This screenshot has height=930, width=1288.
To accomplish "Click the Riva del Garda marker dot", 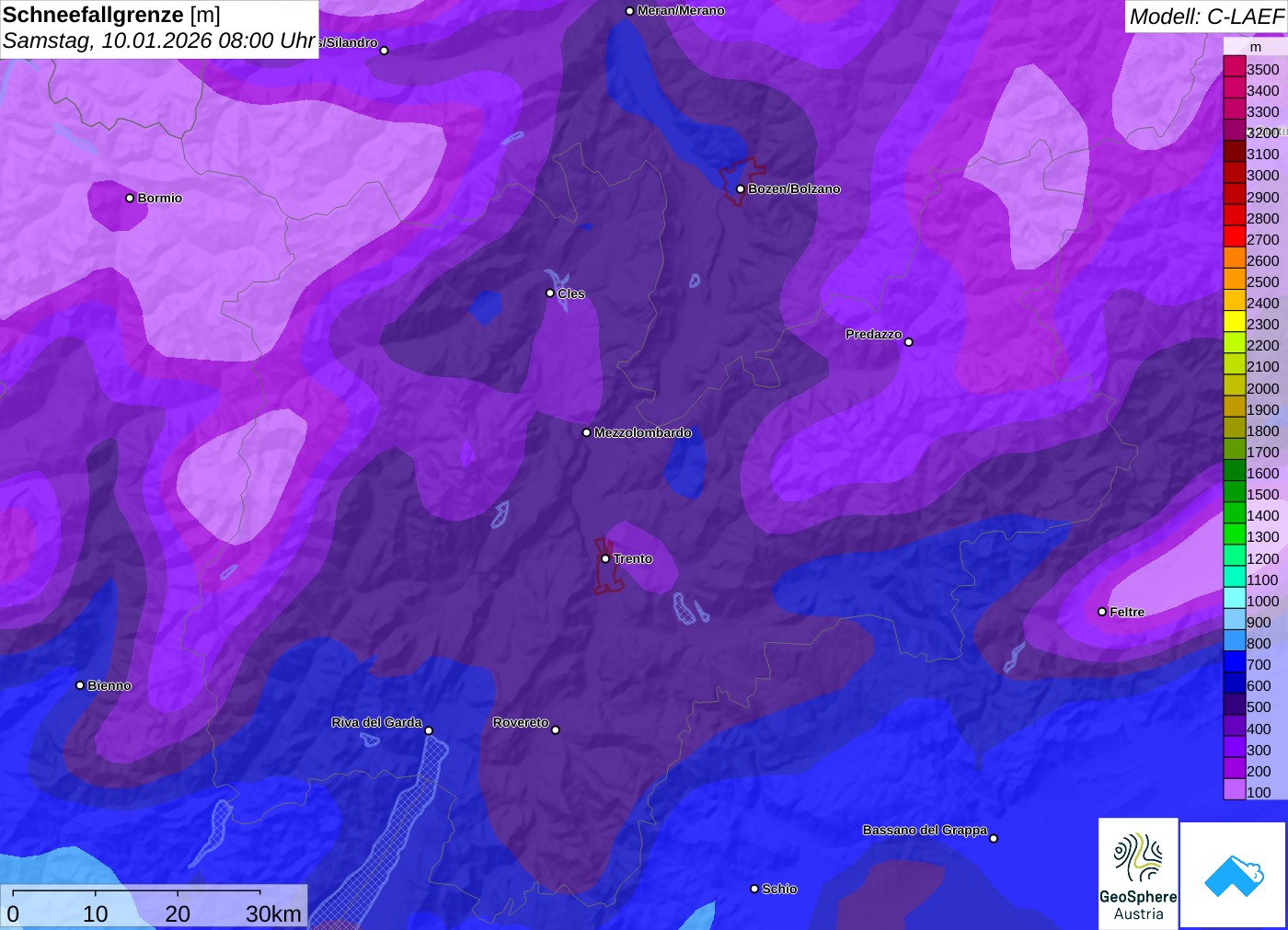I will pyautogui.click(x=429, y=731).
